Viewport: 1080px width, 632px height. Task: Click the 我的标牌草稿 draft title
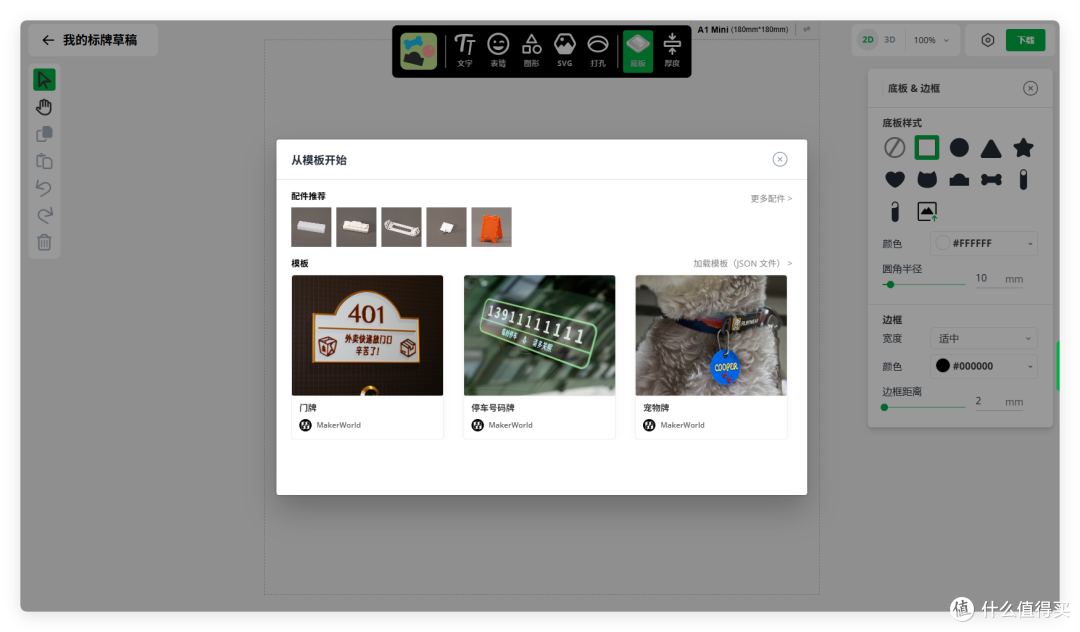tap(100, 40)
